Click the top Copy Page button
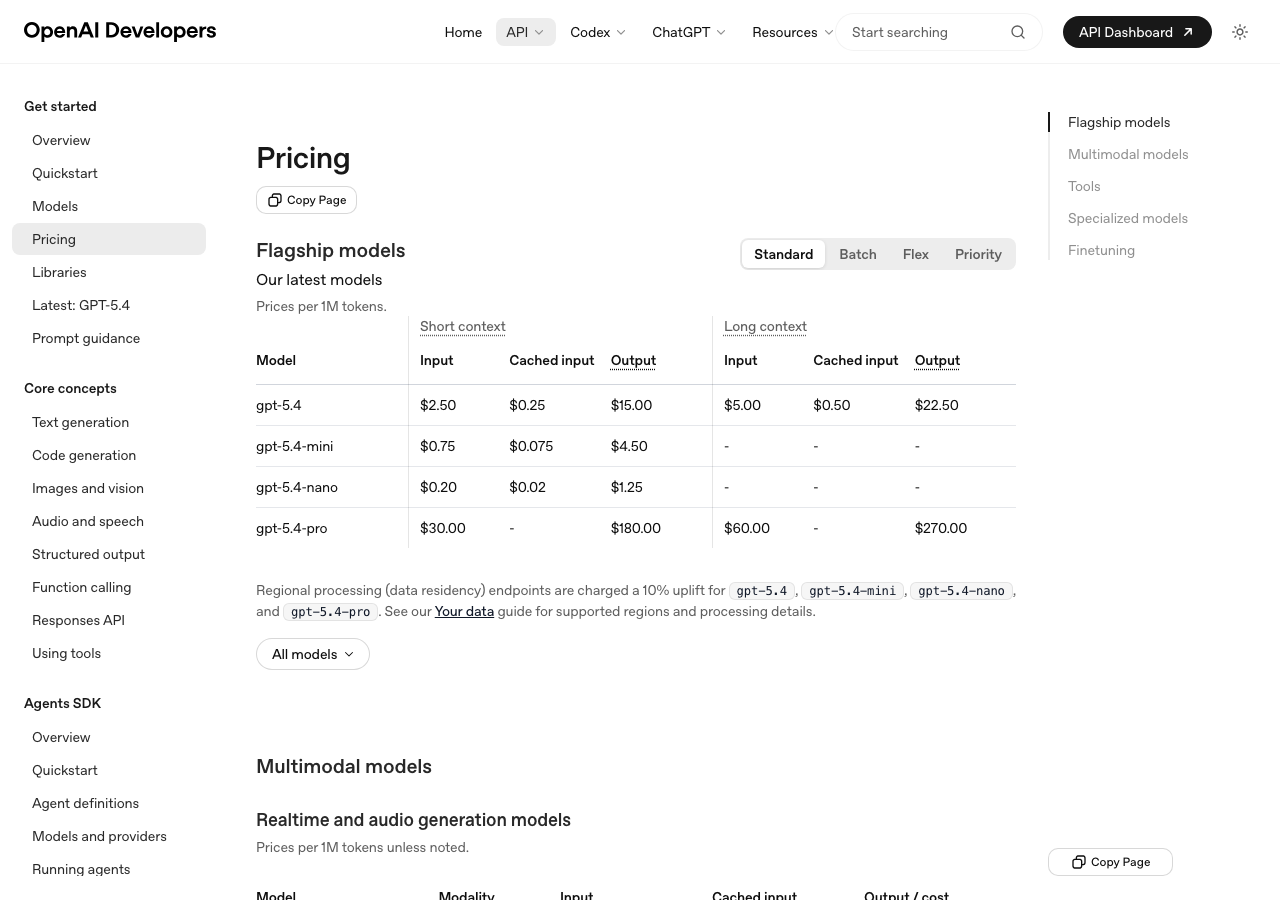This screenshot has width=1280, height=900. tap(307, 200)
